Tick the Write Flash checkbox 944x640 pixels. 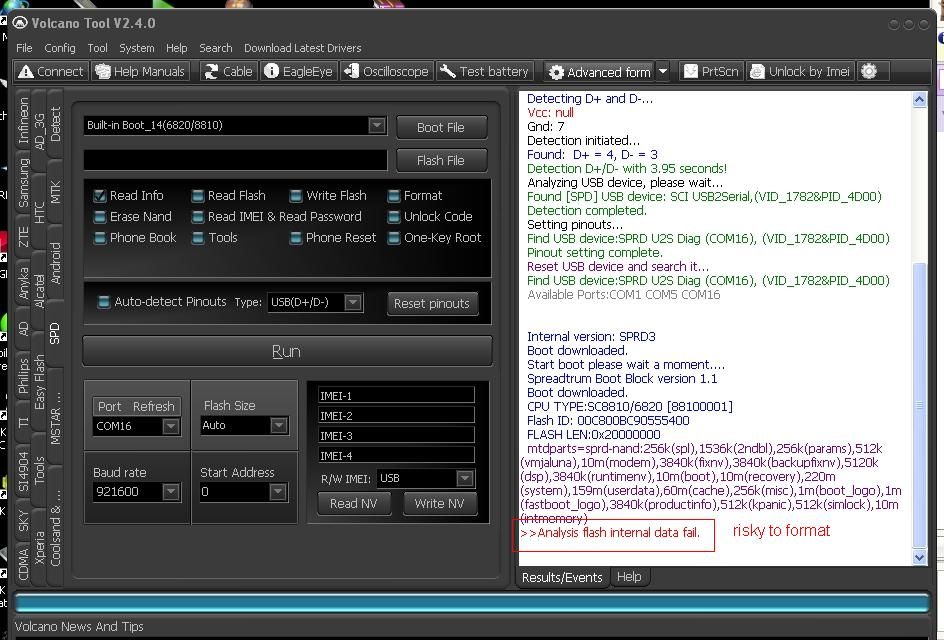(x=296, y=196)
